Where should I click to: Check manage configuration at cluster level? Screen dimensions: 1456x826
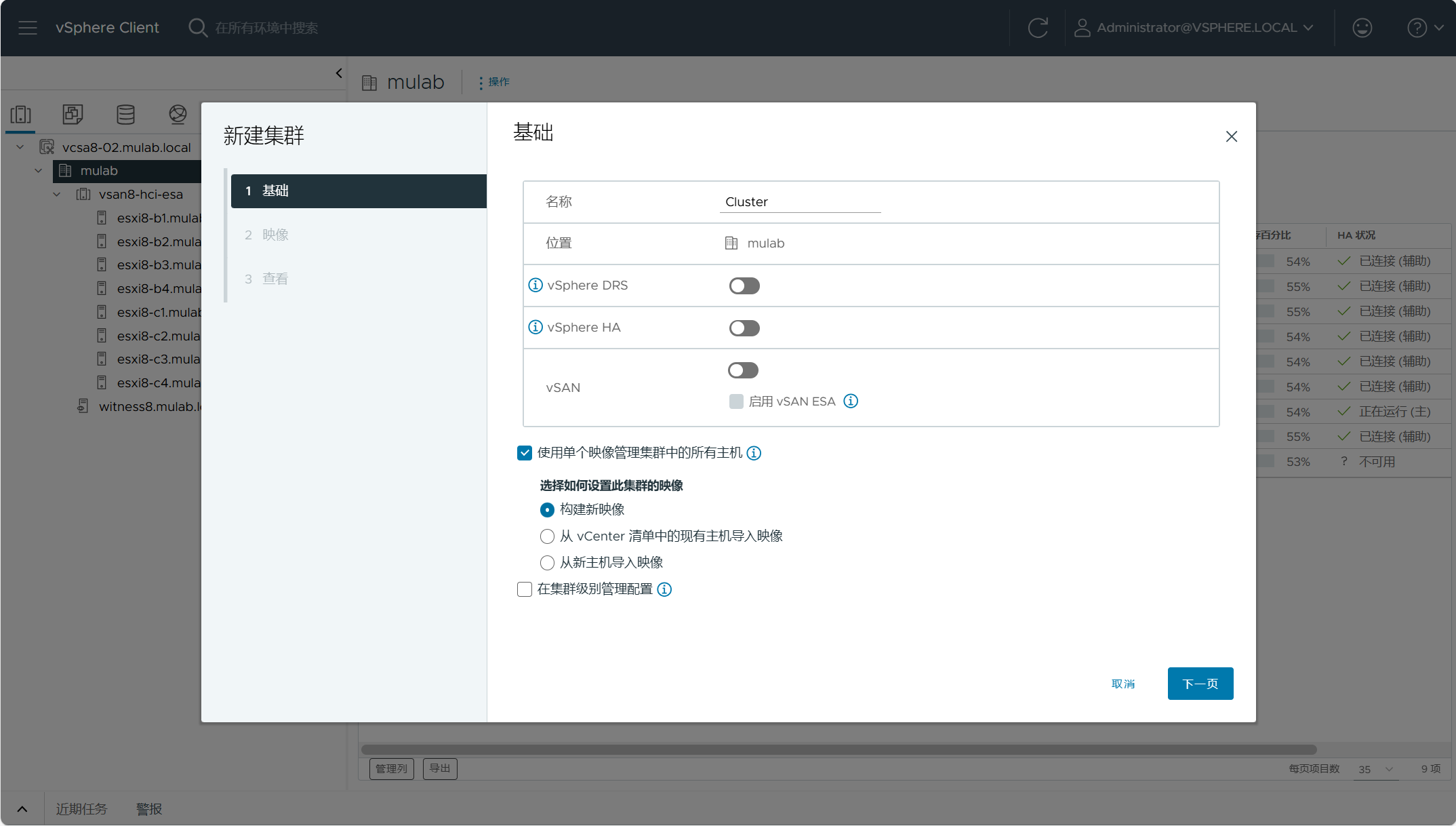[x=525, y=589]
